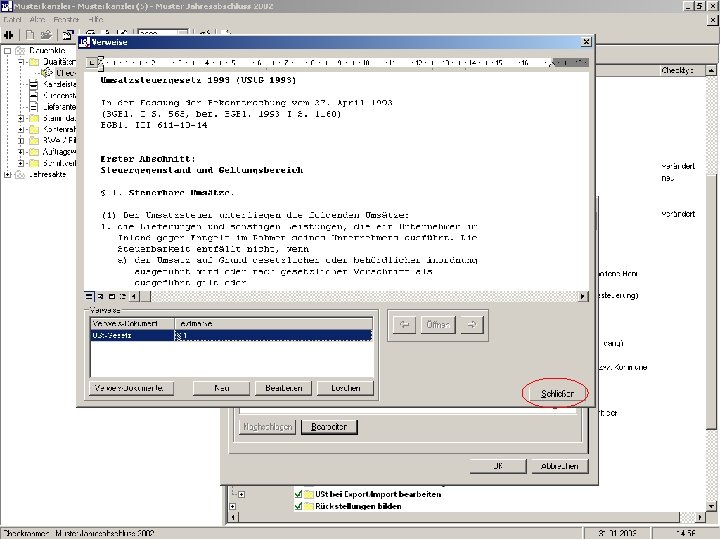Expand the Kontenrahmen folder node
This screenshot has height=540, width=720.
coord(21,129)
